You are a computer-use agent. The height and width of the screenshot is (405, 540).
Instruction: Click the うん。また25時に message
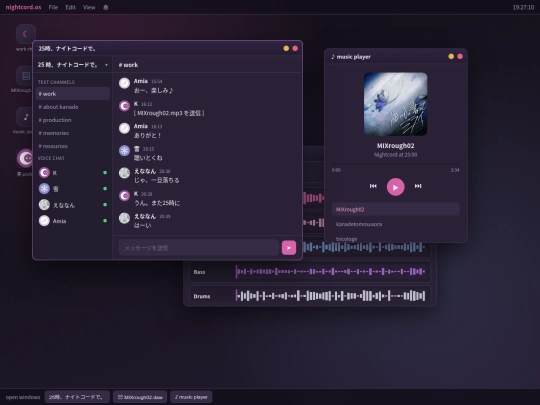coord(157,203)
